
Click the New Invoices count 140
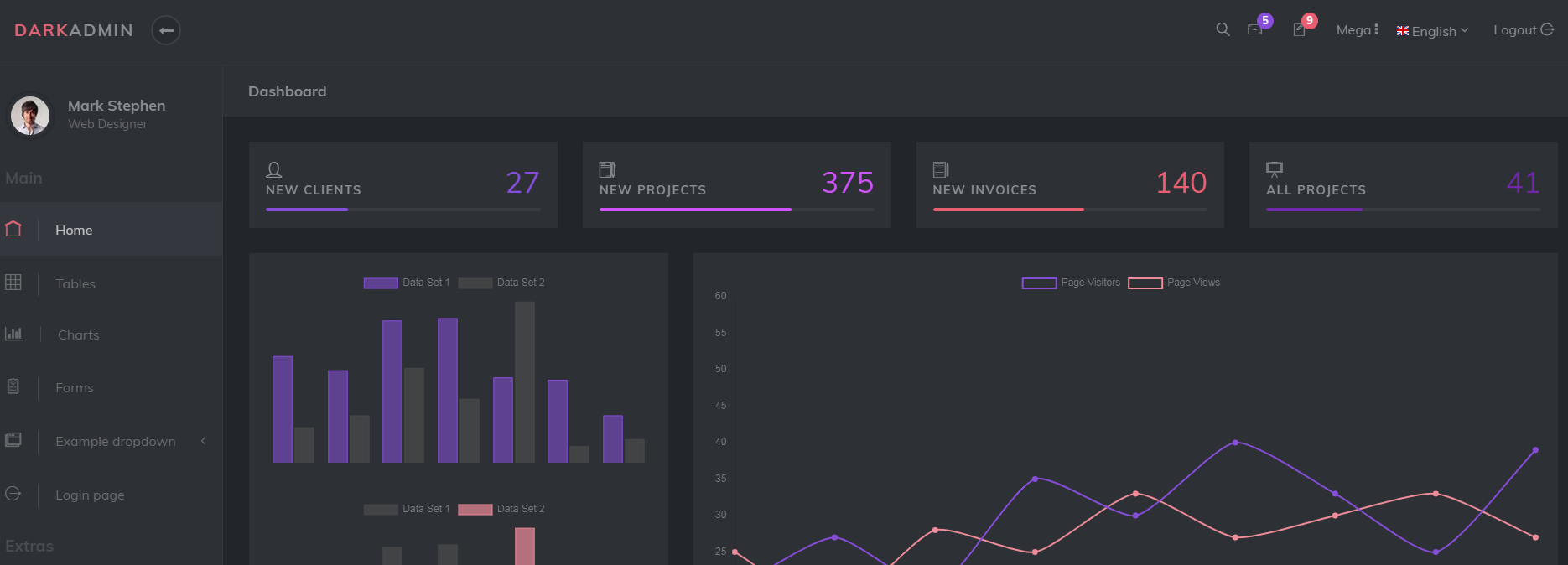click(x=1181, y=182)
